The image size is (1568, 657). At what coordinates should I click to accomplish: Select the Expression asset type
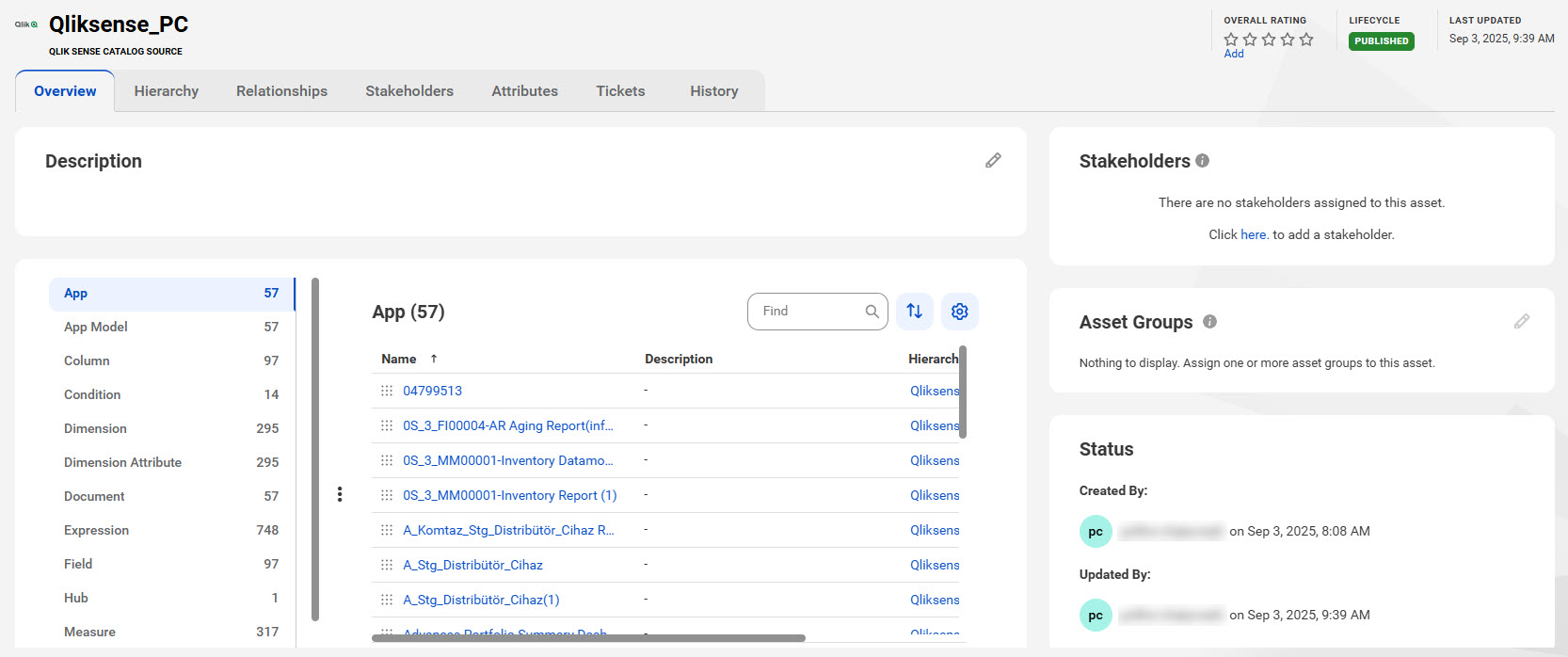click(x=171, y=530)
